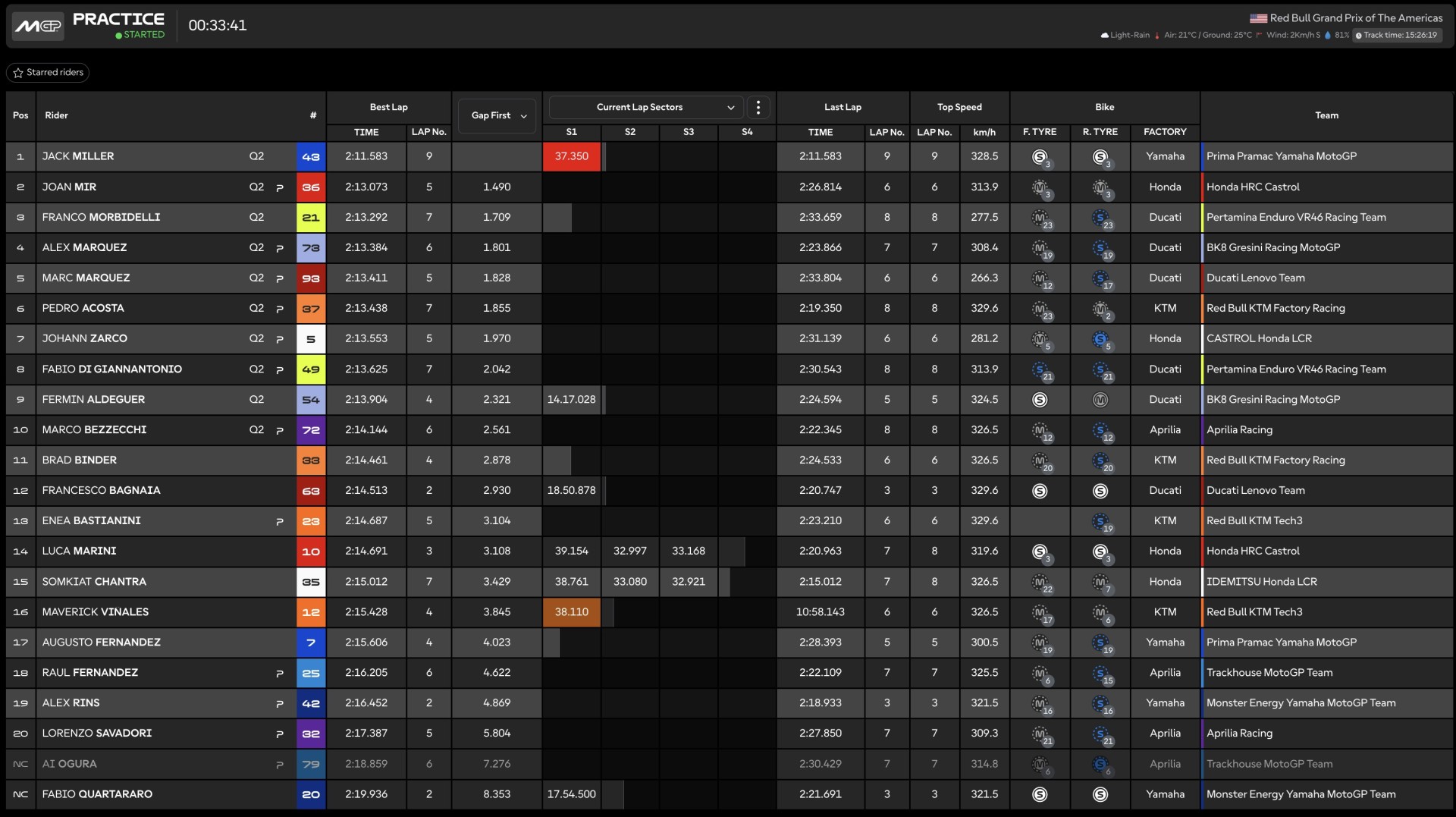Click Francesco Bagnaia's rear tyre icon
The width and height of the screenshot is (1456, 817).
[x=1100, y=491]
